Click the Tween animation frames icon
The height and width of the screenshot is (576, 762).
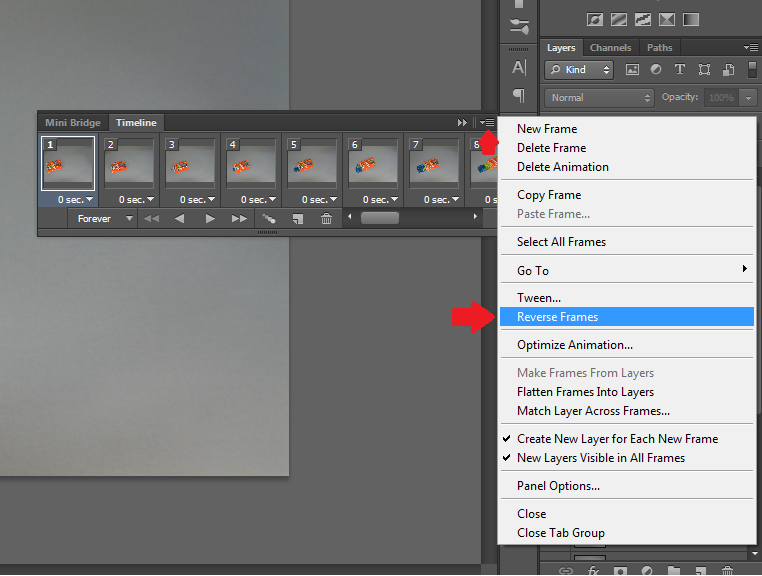pos(269,219)
